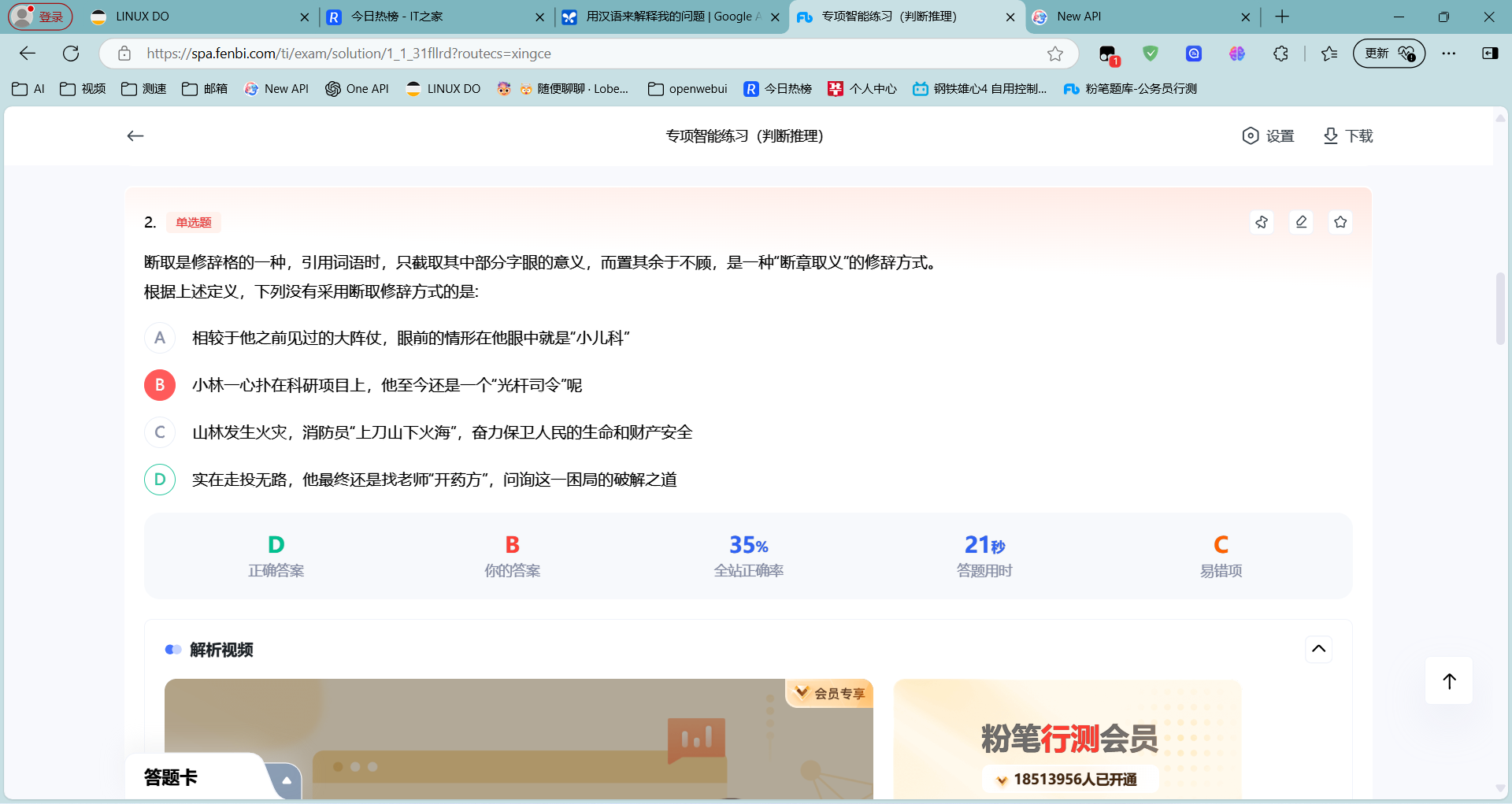The width and height of the screenshot is (1512, 804).
Task: Open the browser extensions puzzle icon
Action: (x=1281, y=54)
